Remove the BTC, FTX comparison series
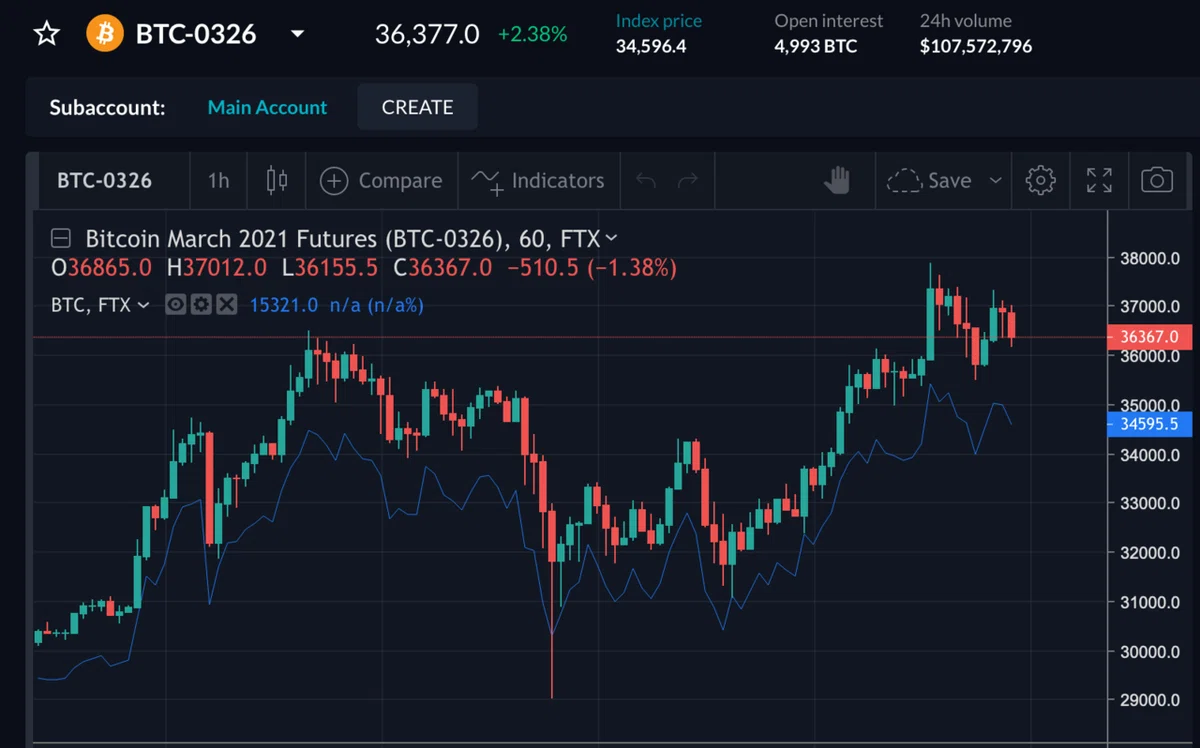This screenshot has height=748, width=1200. point(227,305)
